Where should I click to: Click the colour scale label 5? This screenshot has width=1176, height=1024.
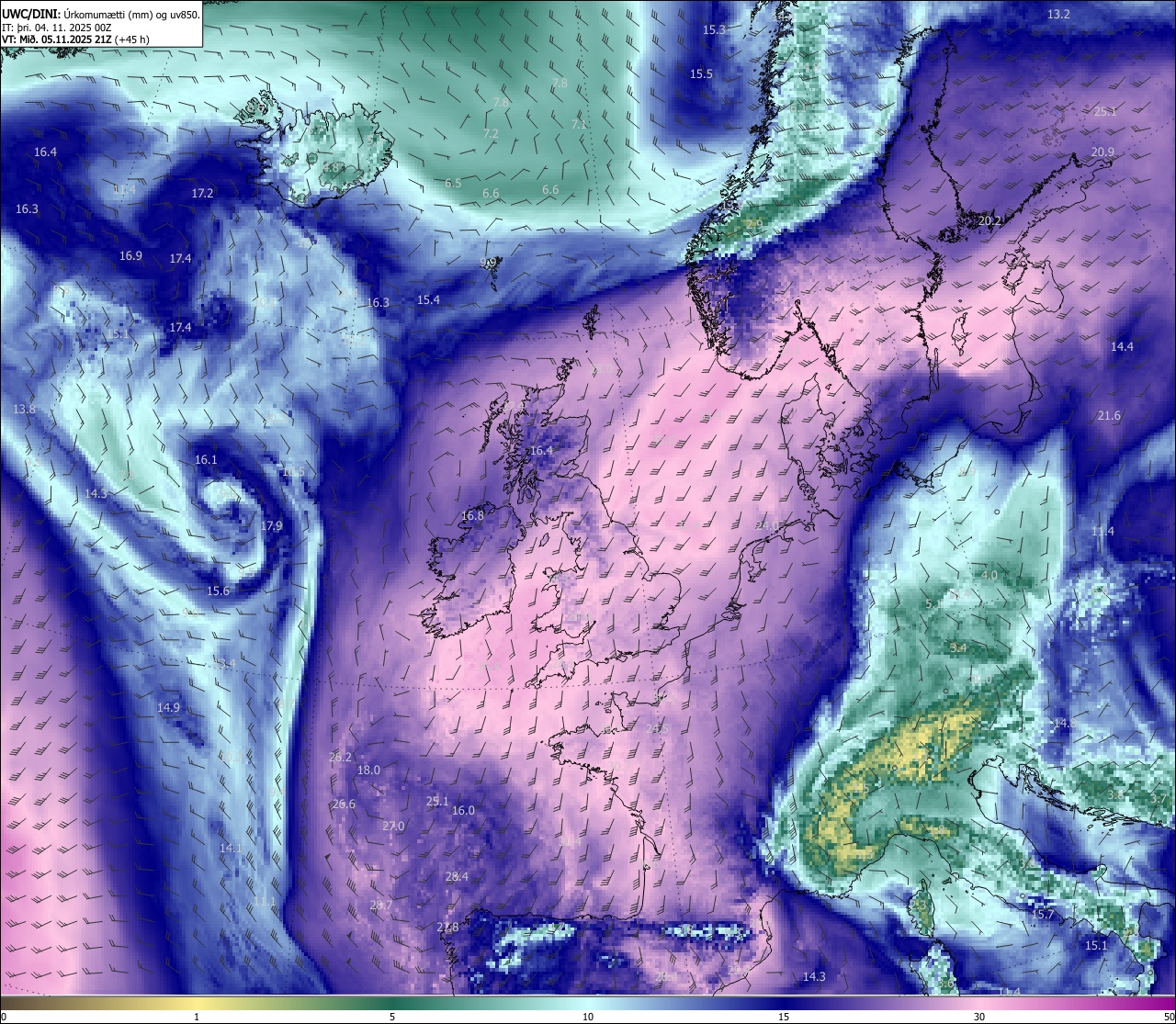tap(392, 1017)
